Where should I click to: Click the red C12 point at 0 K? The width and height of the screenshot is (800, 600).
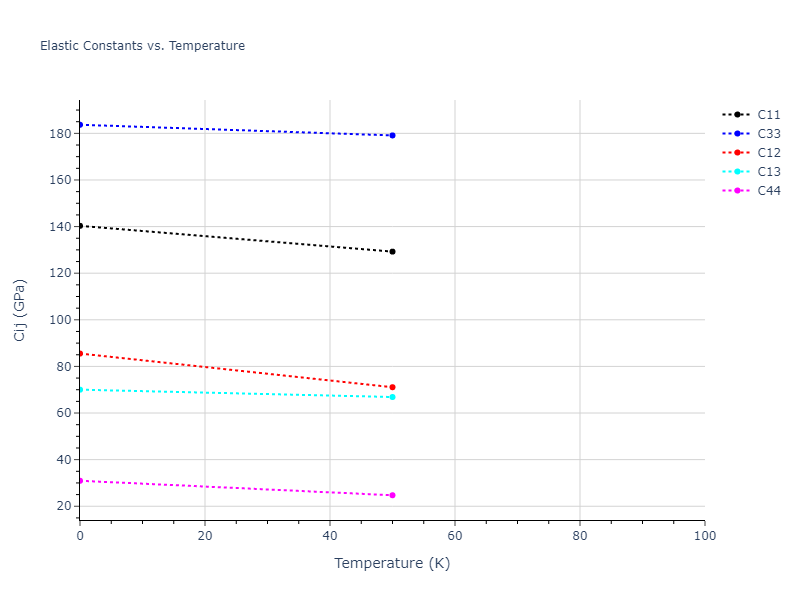[x=80, y=353]
